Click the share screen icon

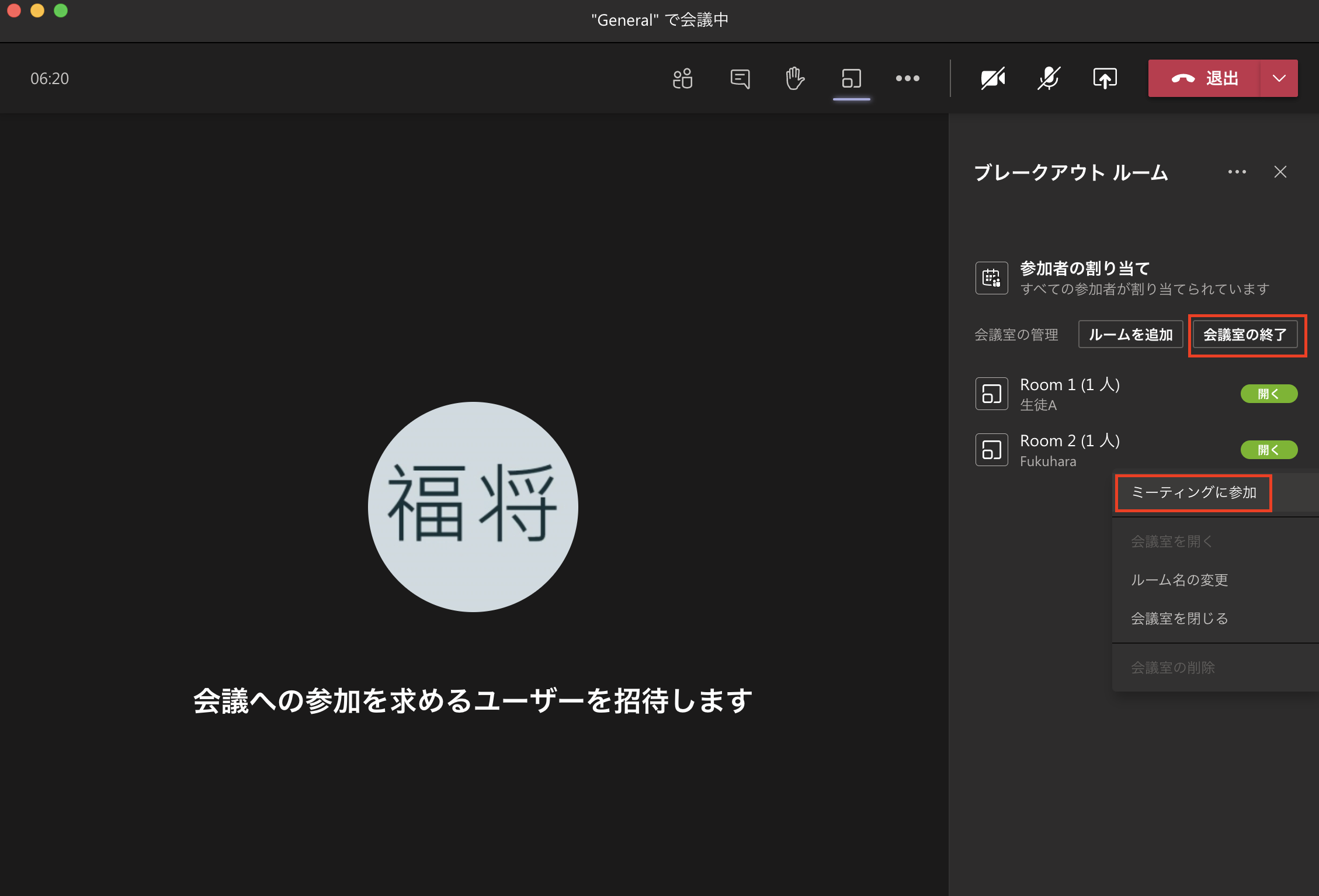[x=1104, y=78]
